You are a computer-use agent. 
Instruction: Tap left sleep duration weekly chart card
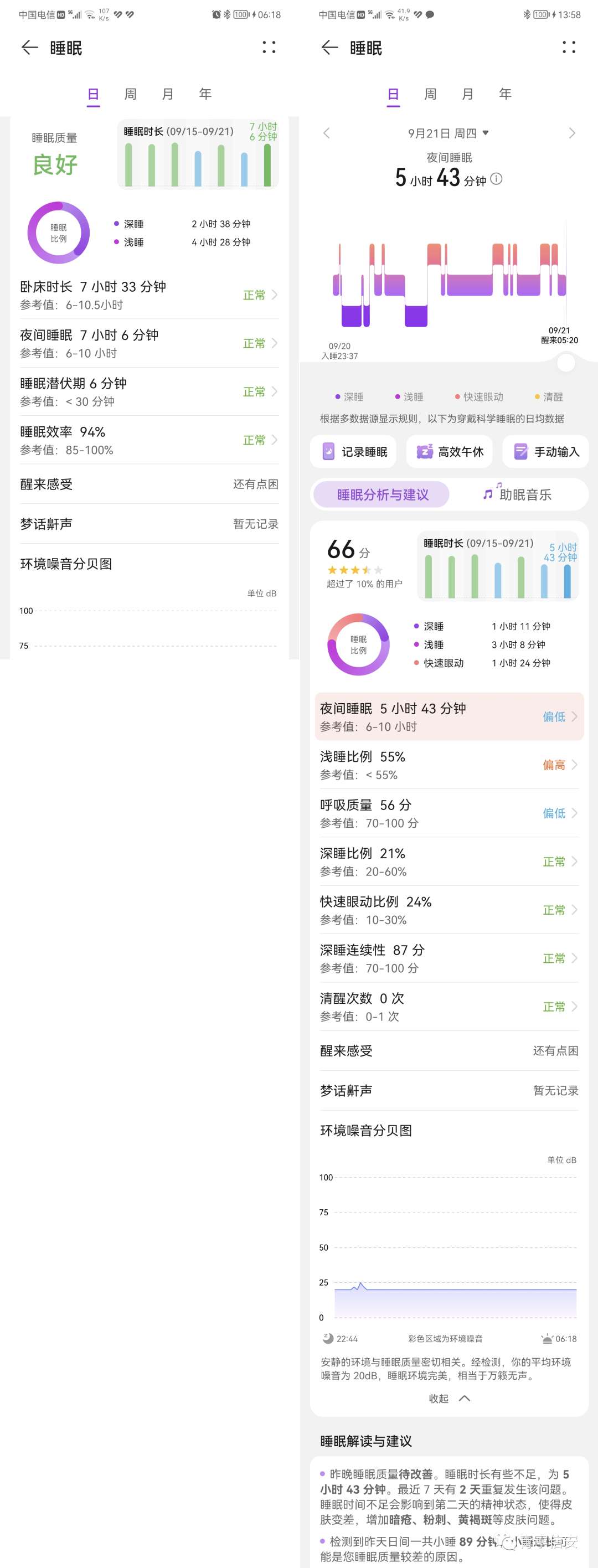click(198, 154)
